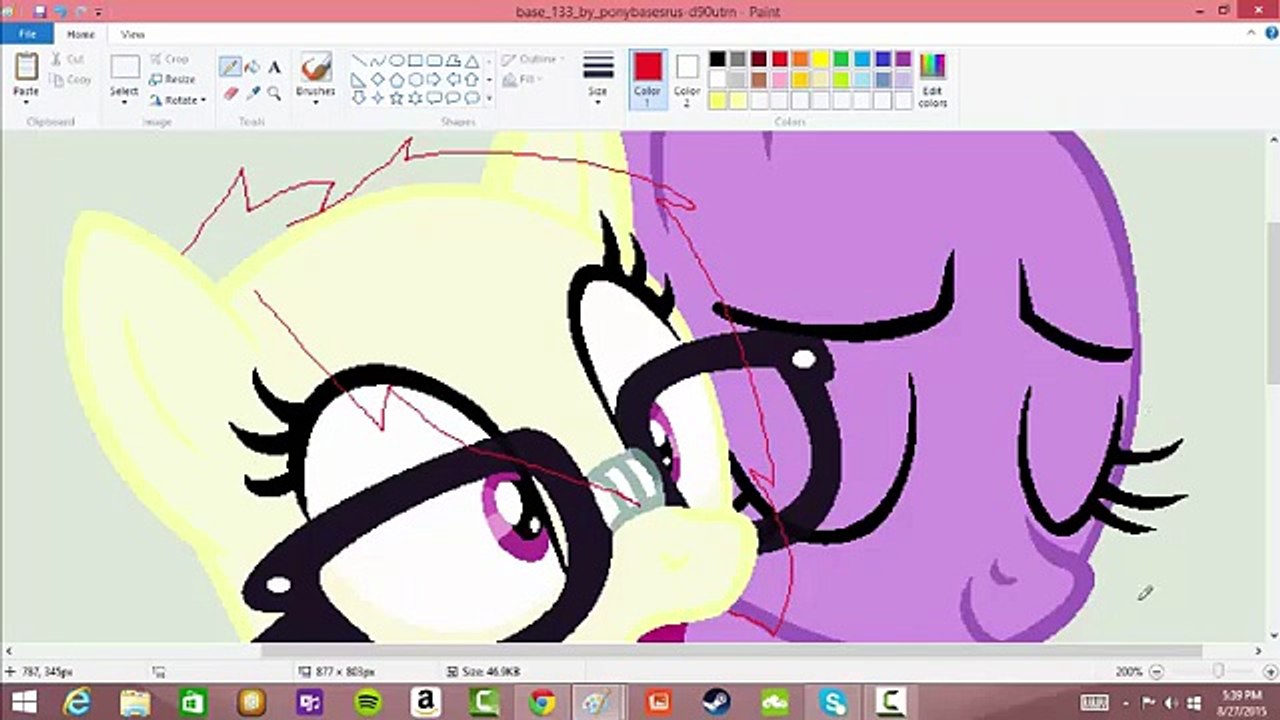1280x720 pixels.
Task: Click the Save icon in title bar
Action: tap(39, 11)
